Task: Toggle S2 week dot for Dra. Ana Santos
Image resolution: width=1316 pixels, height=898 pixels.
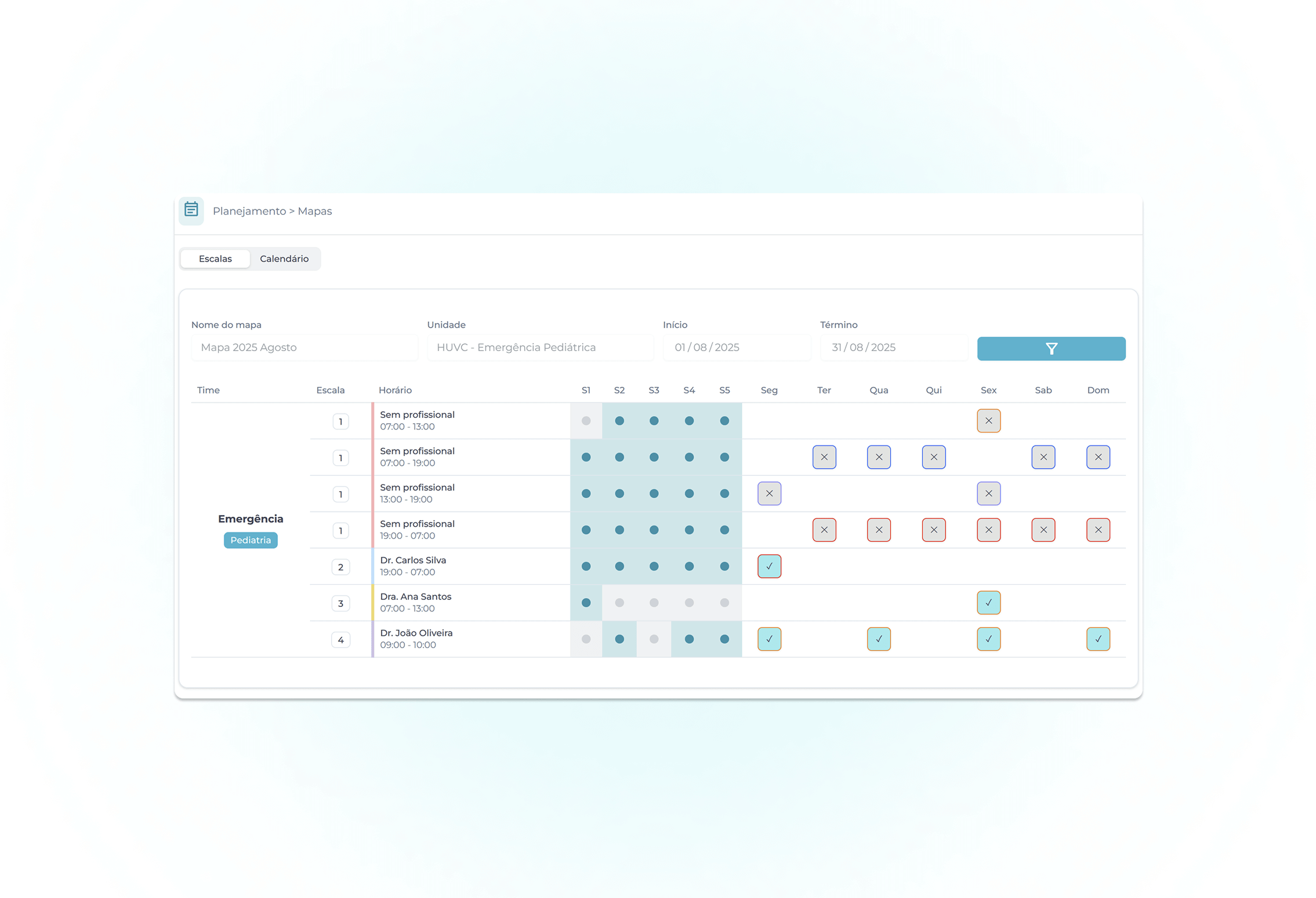Action: (x=619, y=602)
